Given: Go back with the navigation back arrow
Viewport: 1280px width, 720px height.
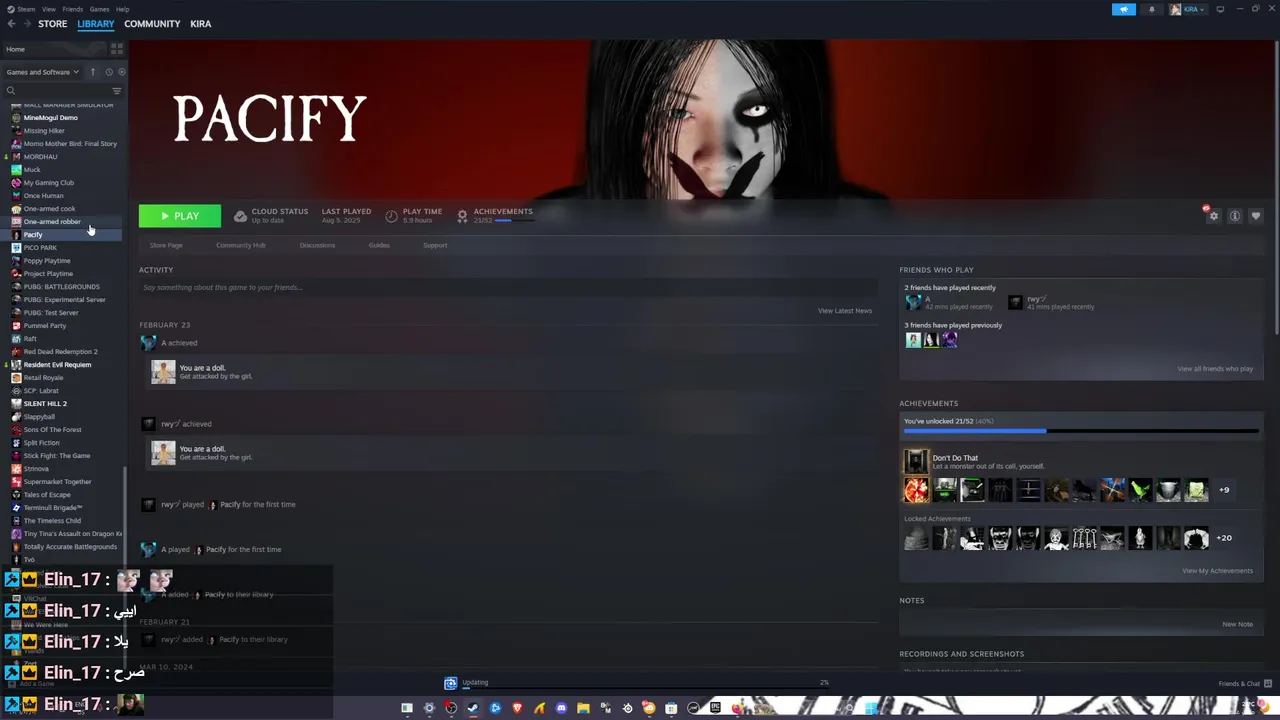Looking at the screenshot, I should [x=11, y=24].
